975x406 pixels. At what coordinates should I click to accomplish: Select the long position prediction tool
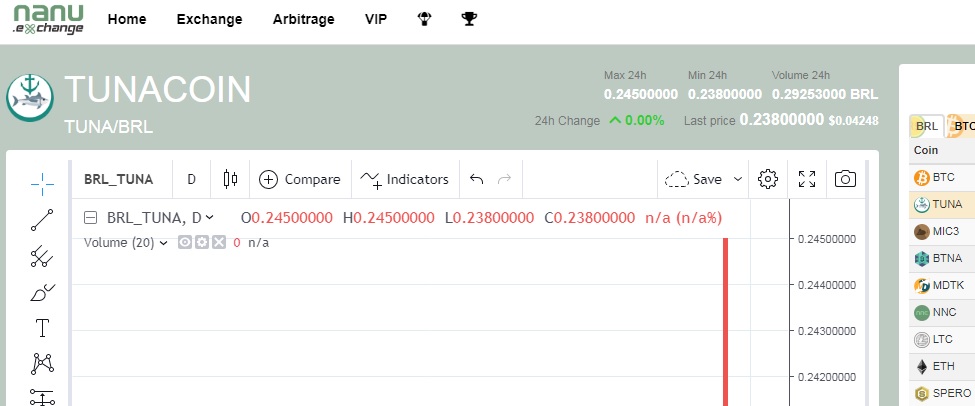42,397
